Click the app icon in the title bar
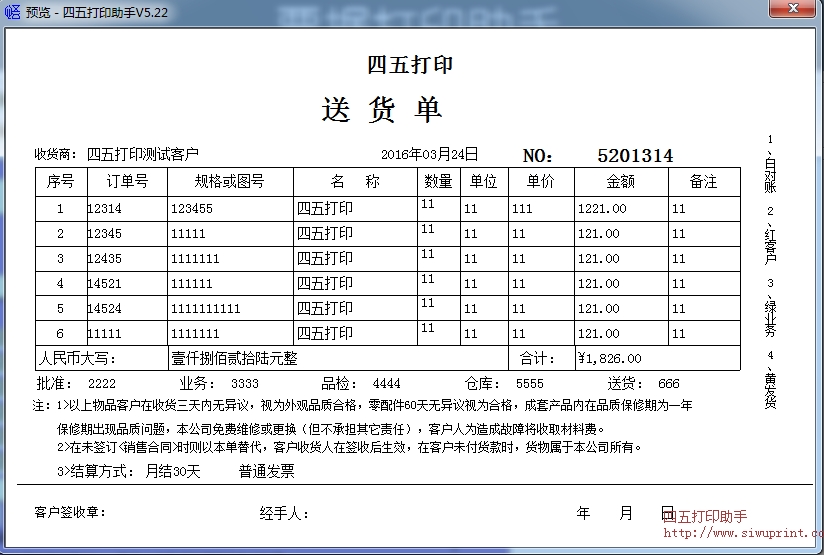 13,11
